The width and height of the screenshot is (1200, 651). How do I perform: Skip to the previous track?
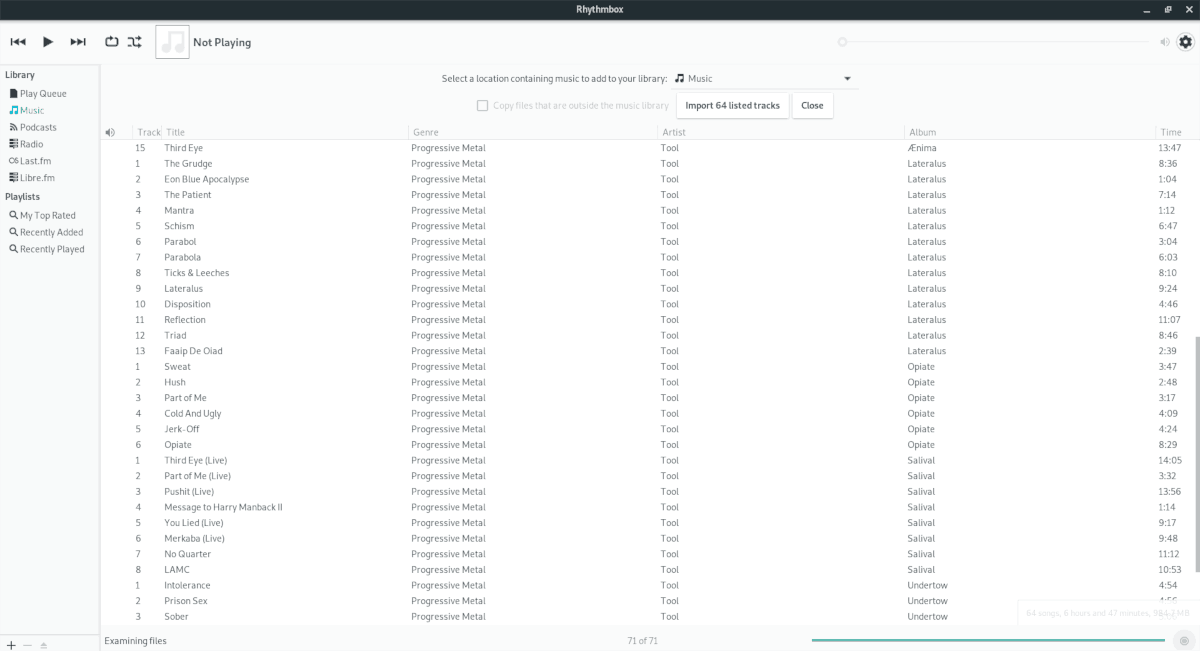pos(16,42)
